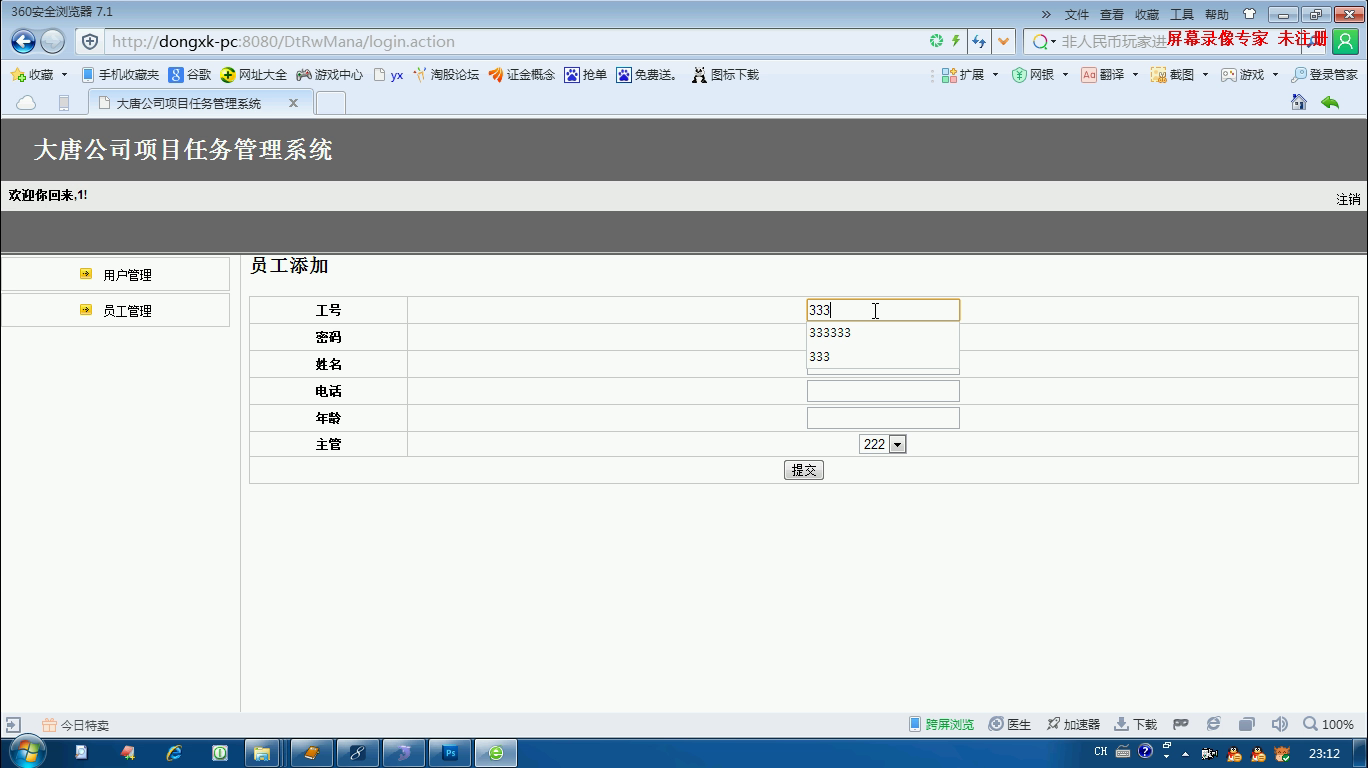Open the orange address bar dropdown chevron
This screenshot has height=768, width=1368.
pos(1003,41)
